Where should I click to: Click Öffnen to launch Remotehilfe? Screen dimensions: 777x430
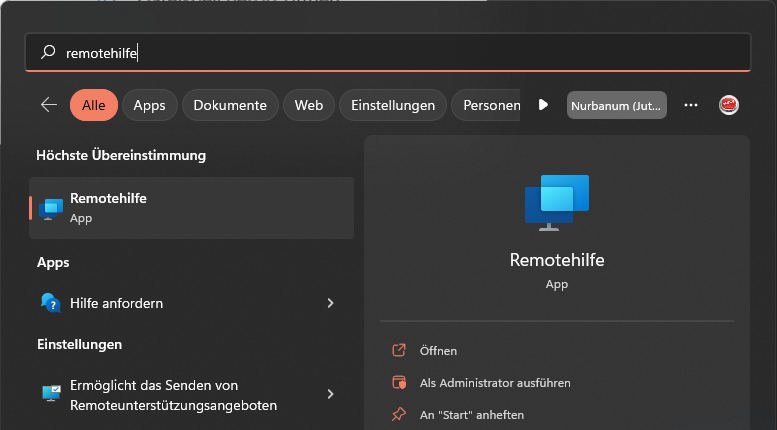[438, 351]
